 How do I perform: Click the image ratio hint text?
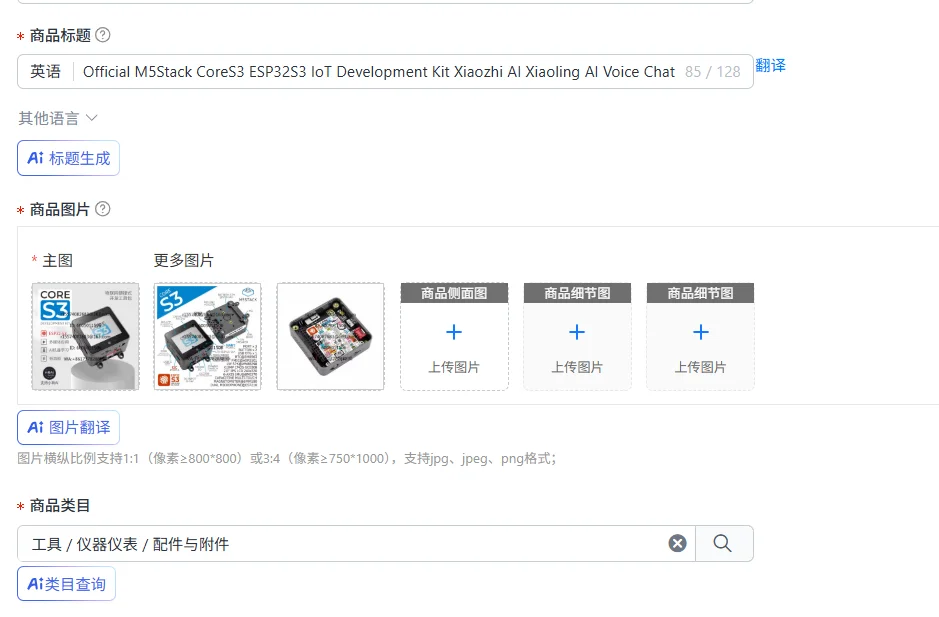pyautogui.click(x=287, y=459)
